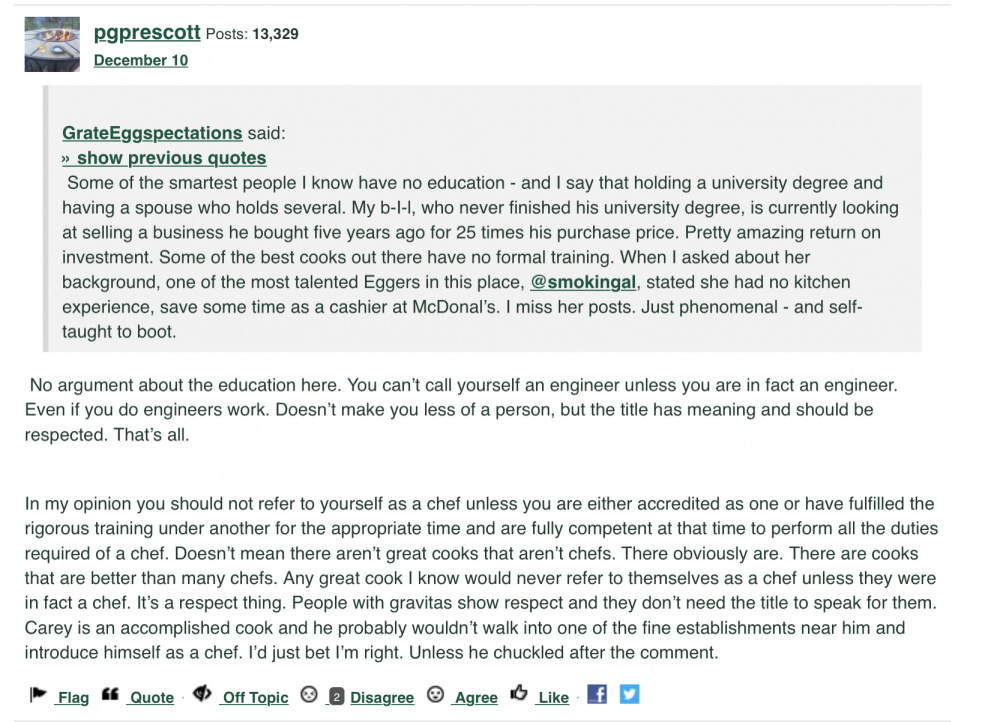Share the post on Twitter
This screenshot has height=722, width=1000.
point(629,693)
